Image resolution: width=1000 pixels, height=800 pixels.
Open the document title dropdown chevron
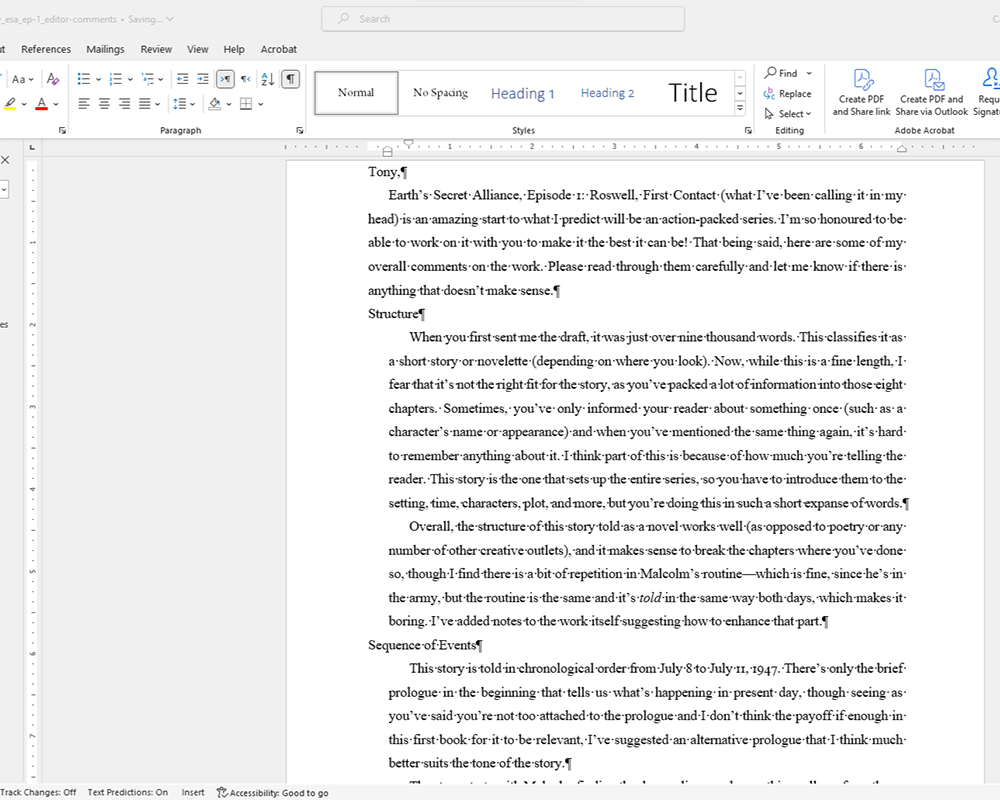[170, 19]
